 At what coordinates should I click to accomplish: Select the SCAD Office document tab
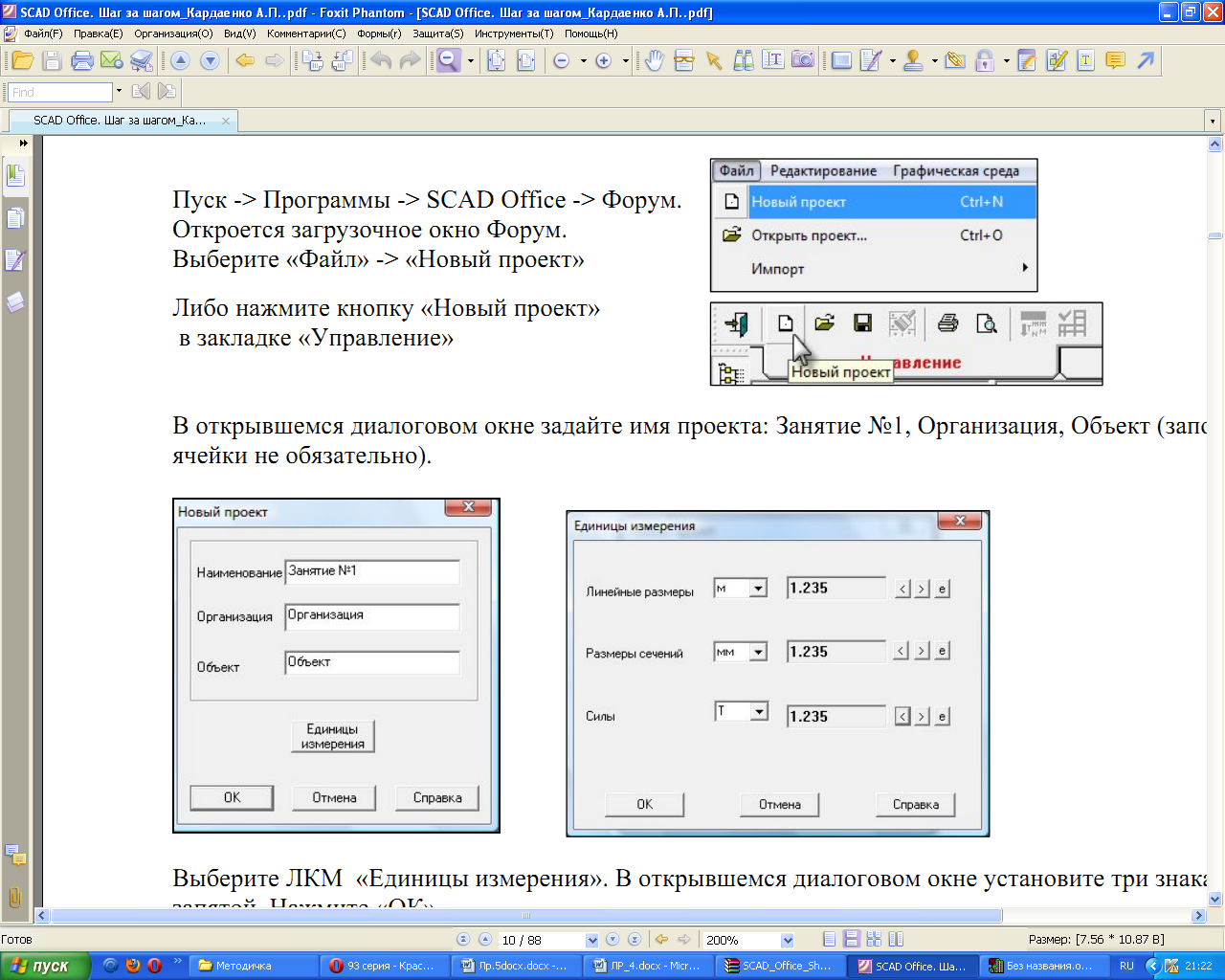click(121, 121)
